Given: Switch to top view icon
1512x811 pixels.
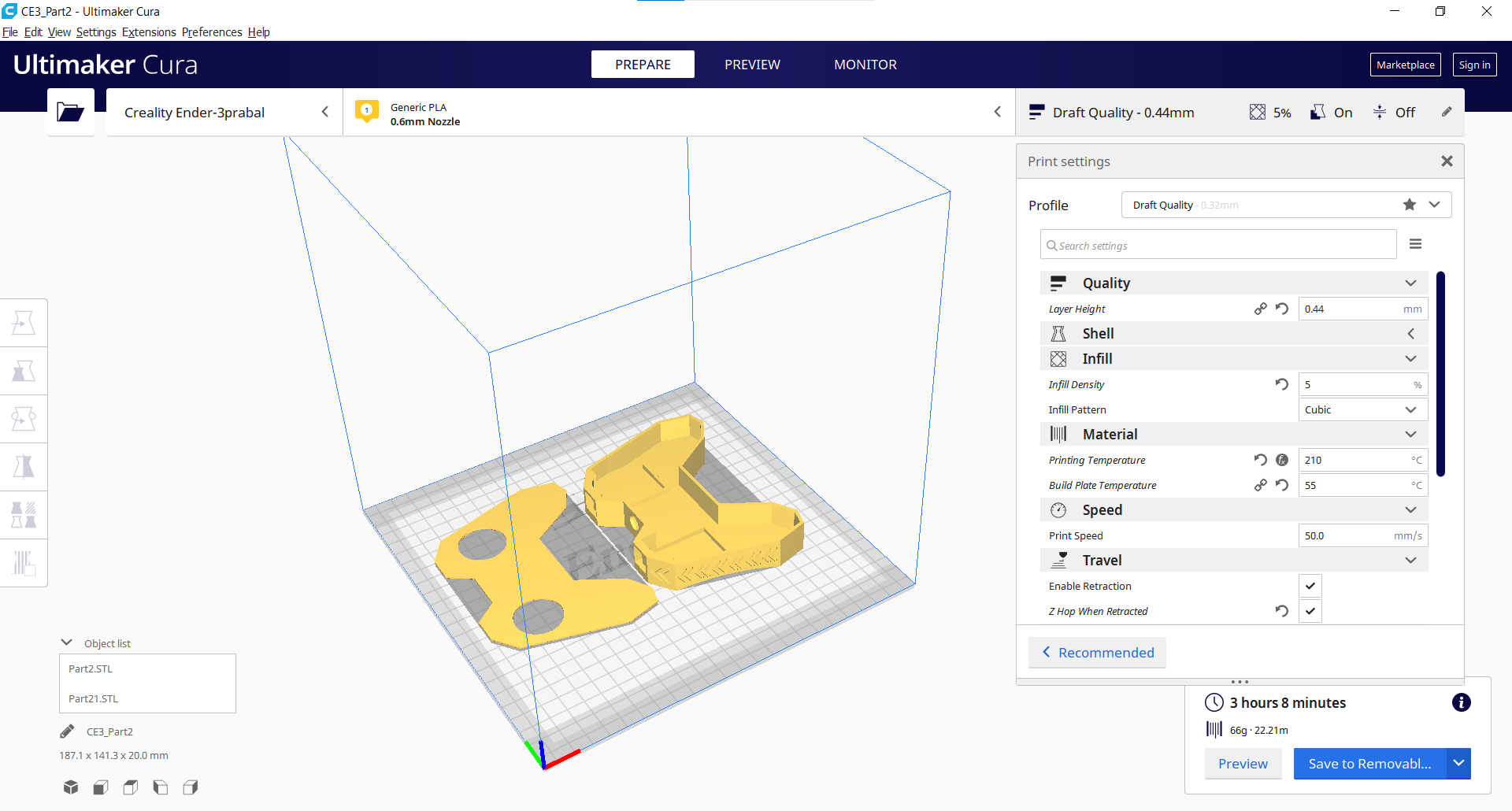Looking at the screenshot, I should 131,787.
